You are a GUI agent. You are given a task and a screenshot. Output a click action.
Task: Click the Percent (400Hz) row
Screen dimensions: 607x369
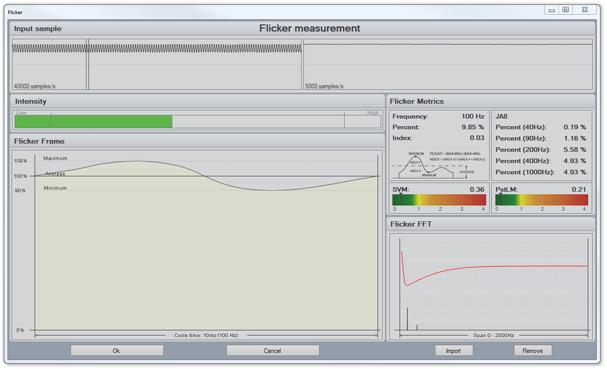541,161
